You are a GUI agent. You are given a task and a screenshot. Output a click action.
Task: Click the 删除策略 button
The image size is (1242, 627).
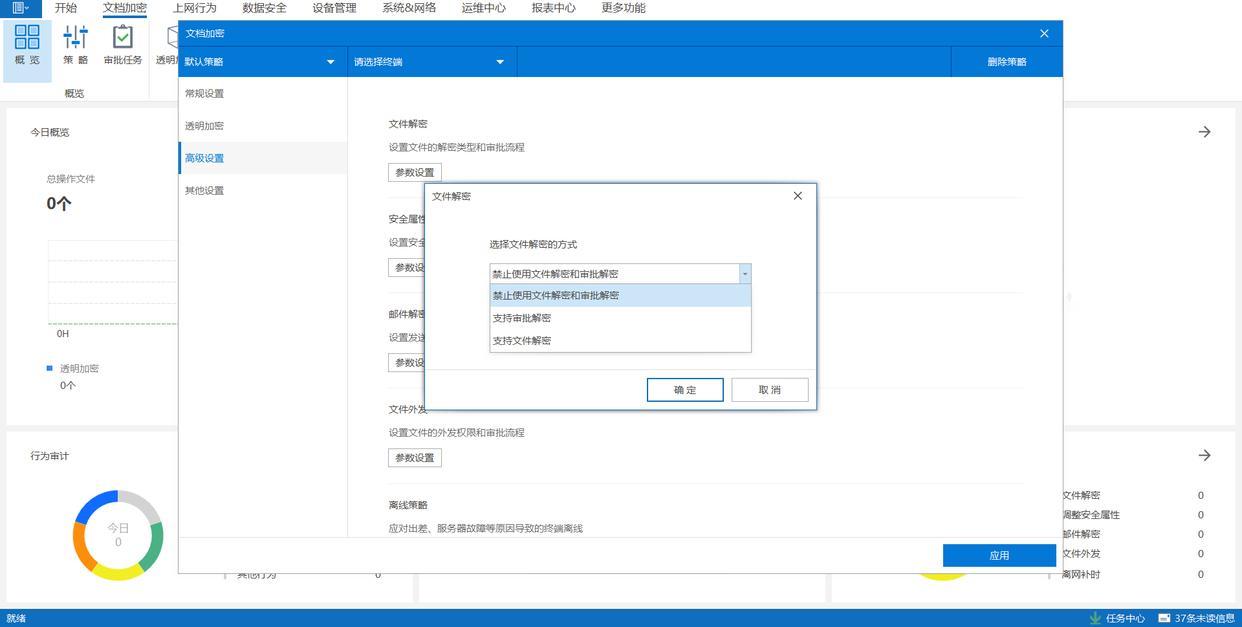tap(1006, 62)
